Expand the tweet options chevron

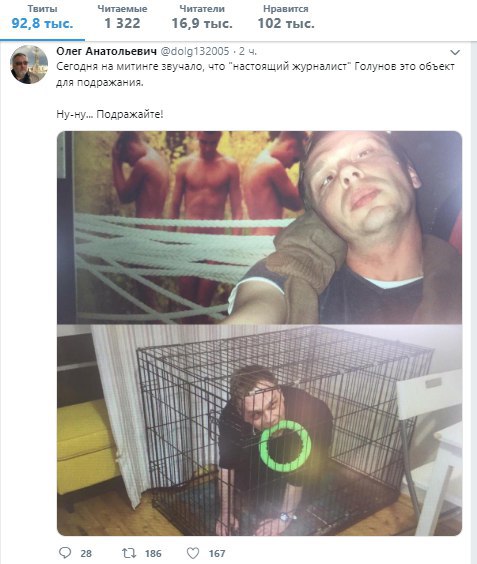coord(455,53)
